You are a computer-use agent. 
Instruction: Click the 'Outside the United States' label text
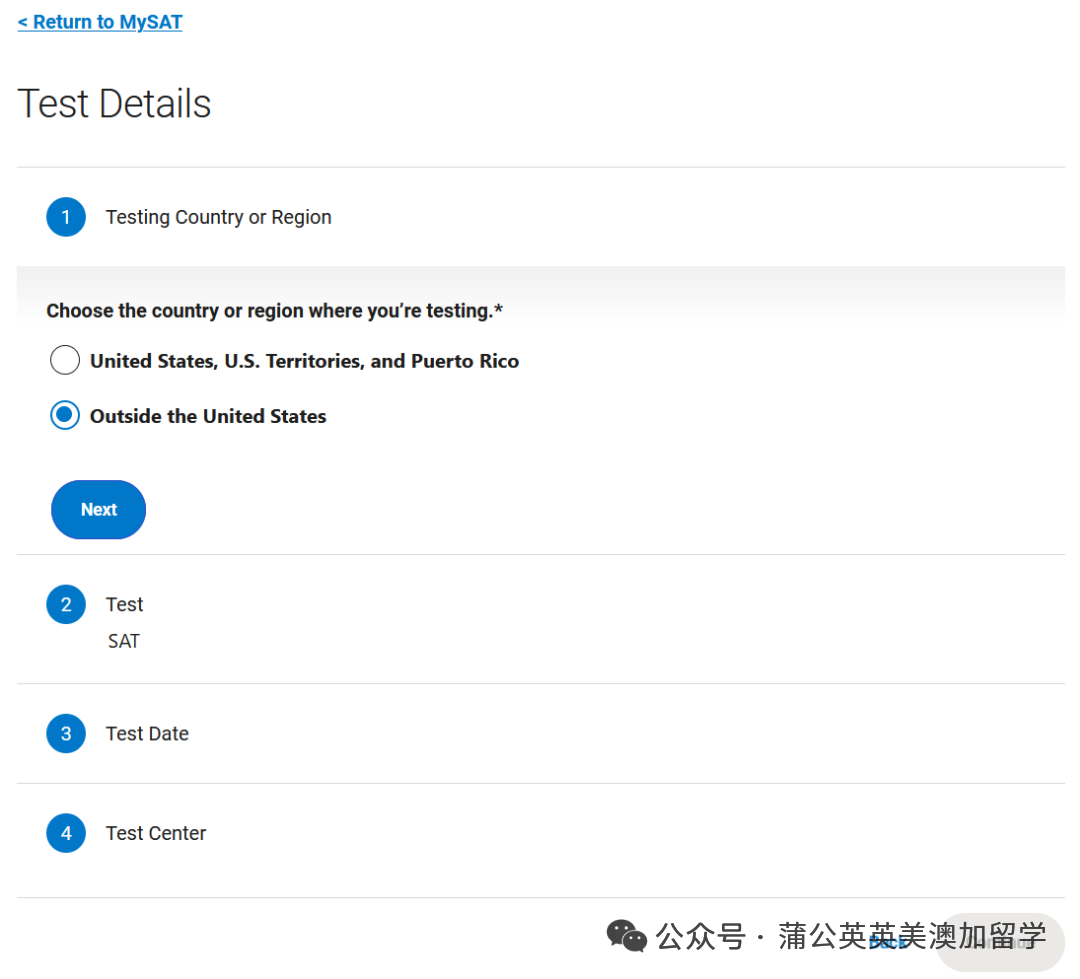208,416
